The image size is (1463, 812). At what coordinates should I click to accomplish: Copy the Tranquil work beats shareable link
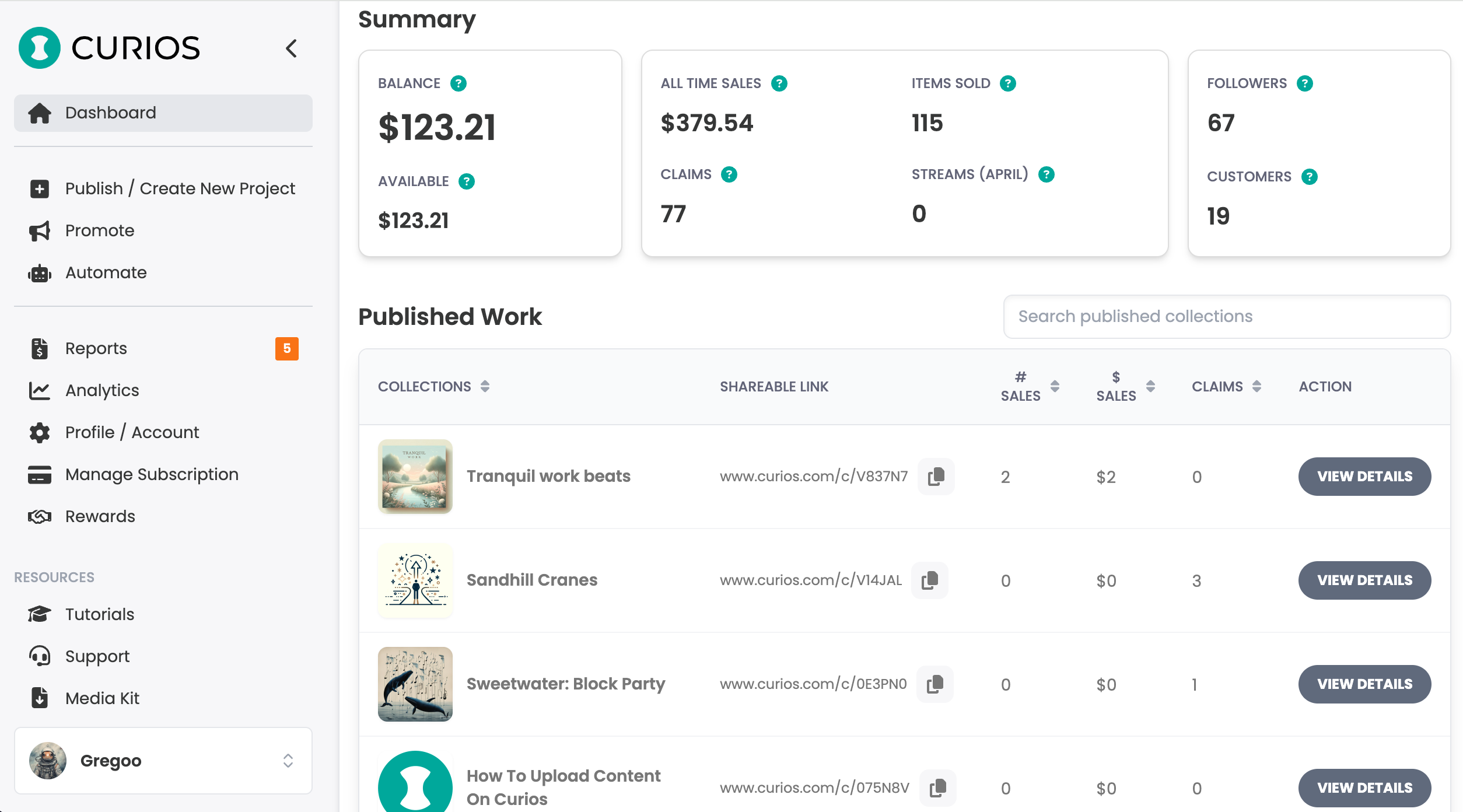(936, 477)
